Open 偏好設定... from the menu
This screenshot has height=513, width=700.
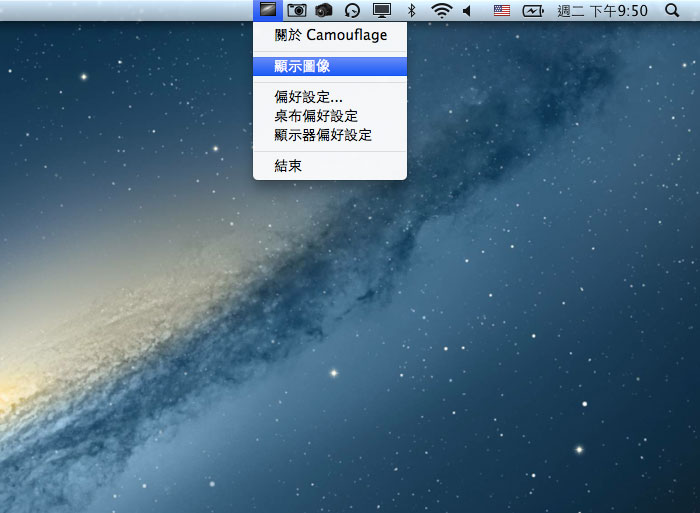pyautogui.click(x=330, y=96)
